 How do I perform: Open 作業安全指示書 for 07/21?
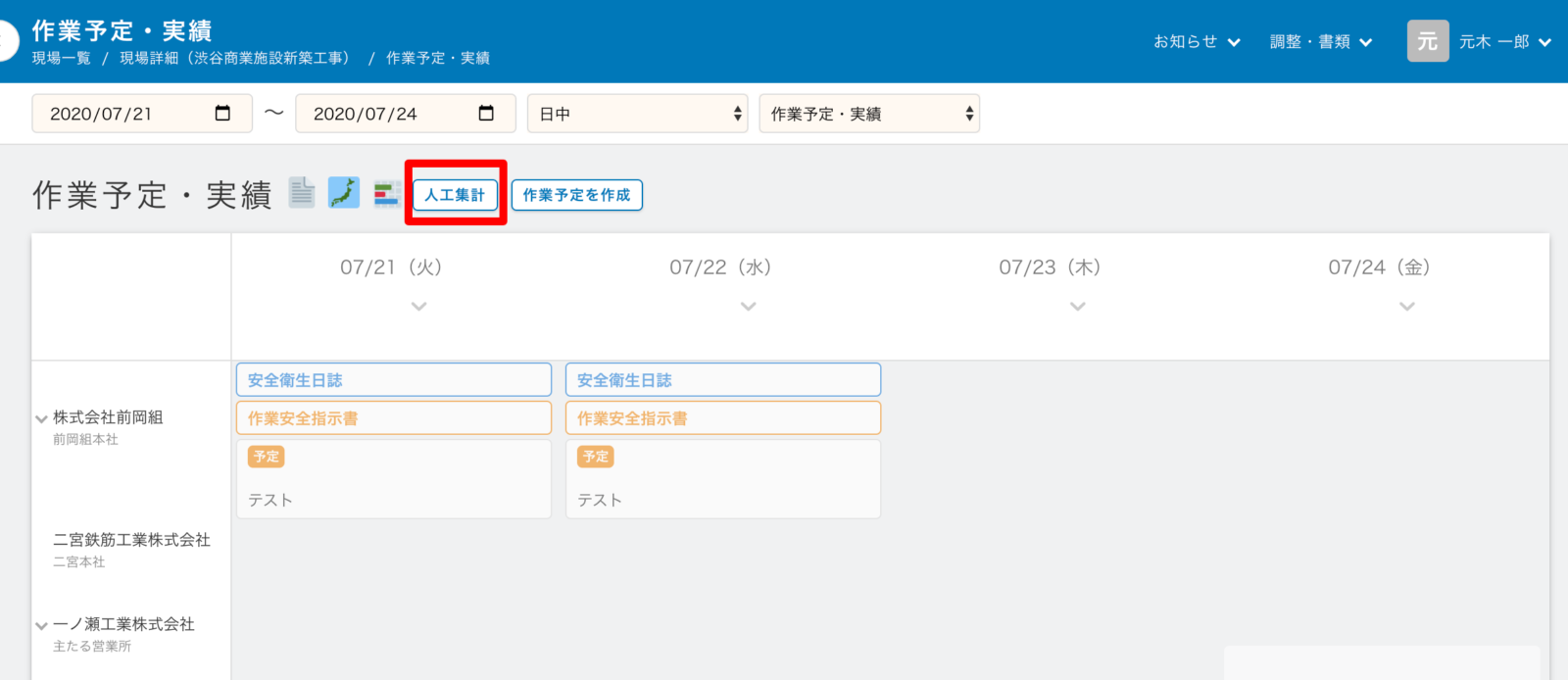coord(394,418)
